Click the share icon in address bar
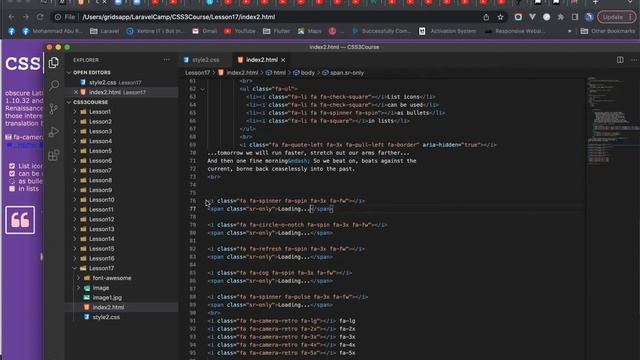 [x=486, y=17]
